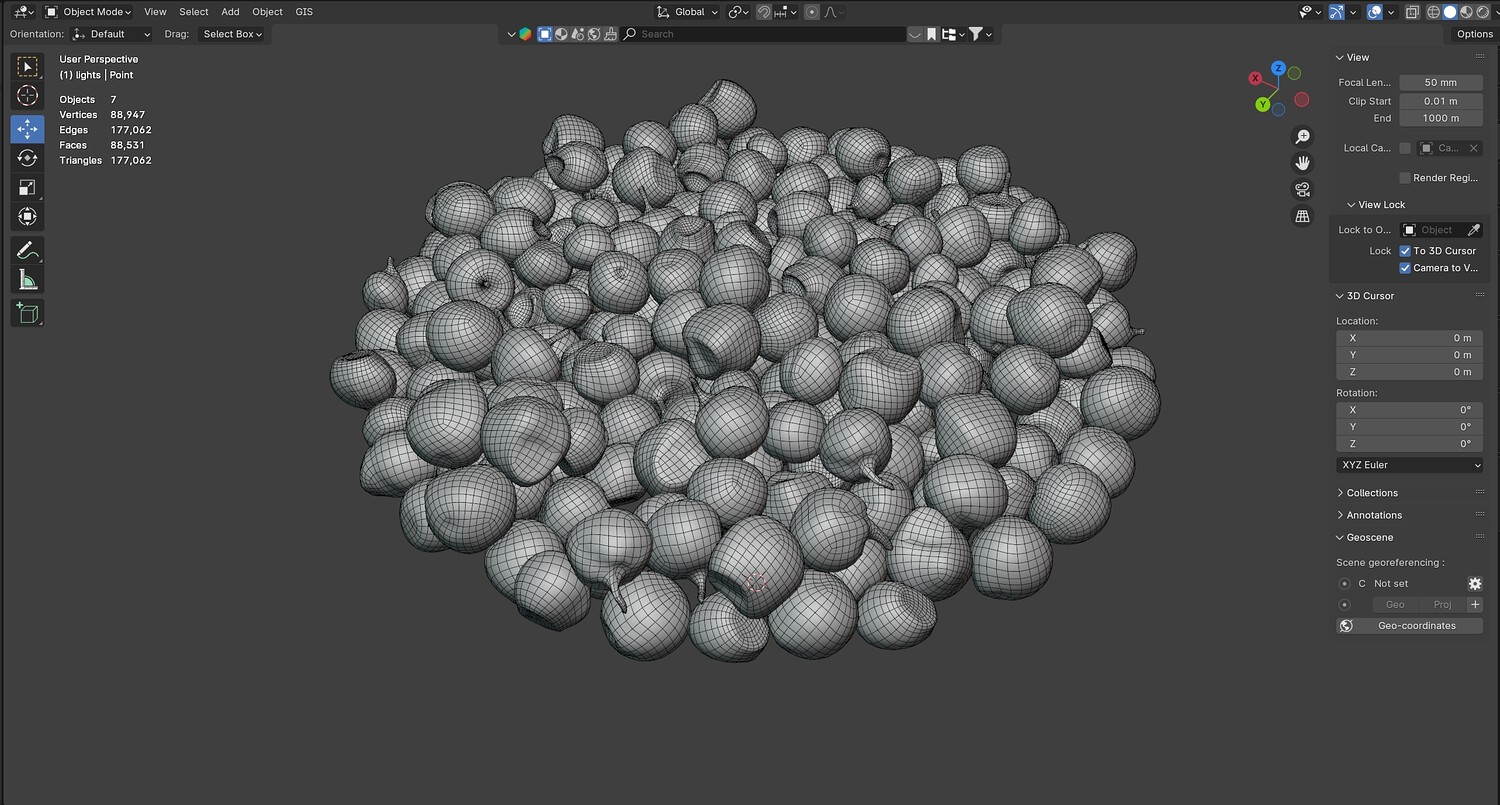
Task: Open the Object menu
Action: click(267, 12)
